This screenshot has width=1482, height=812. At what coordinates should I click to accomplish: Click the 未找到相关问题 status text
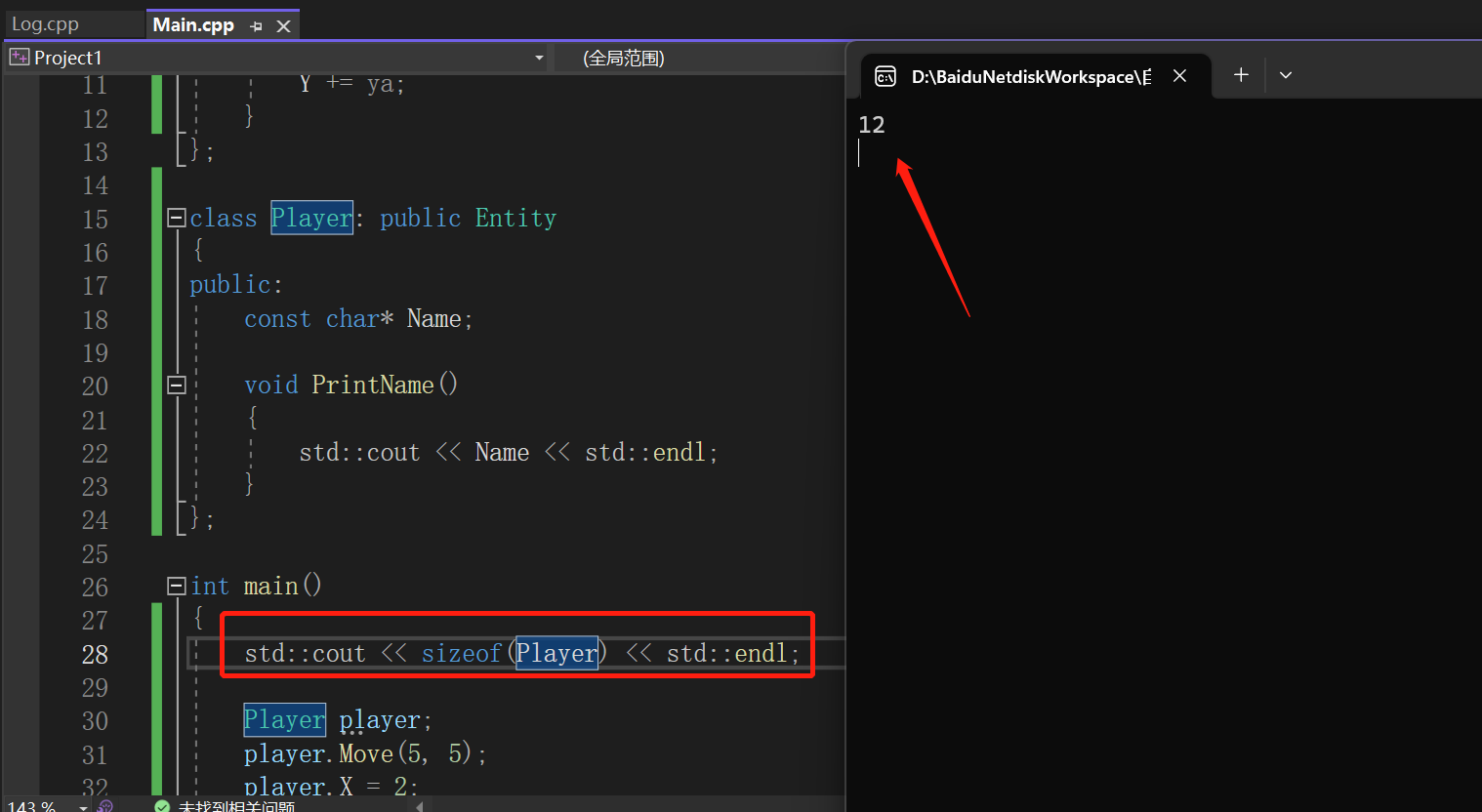click(x=236, y=806)
